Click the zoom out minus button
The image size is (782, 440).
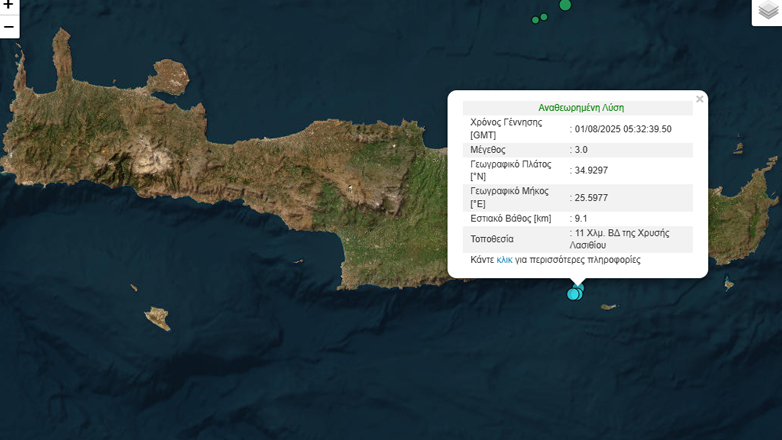tap(9, 26)
